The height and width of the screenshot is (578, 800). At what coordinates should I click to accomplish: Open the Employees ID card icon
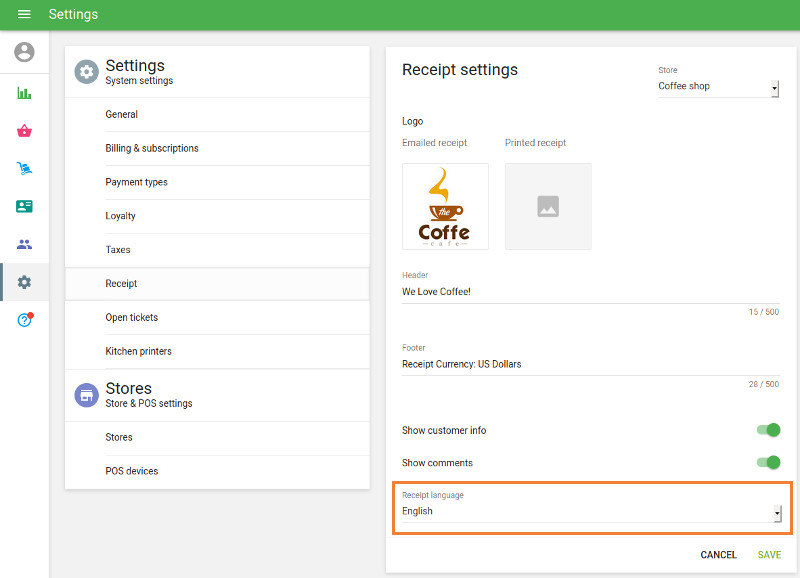coord(24,206)
